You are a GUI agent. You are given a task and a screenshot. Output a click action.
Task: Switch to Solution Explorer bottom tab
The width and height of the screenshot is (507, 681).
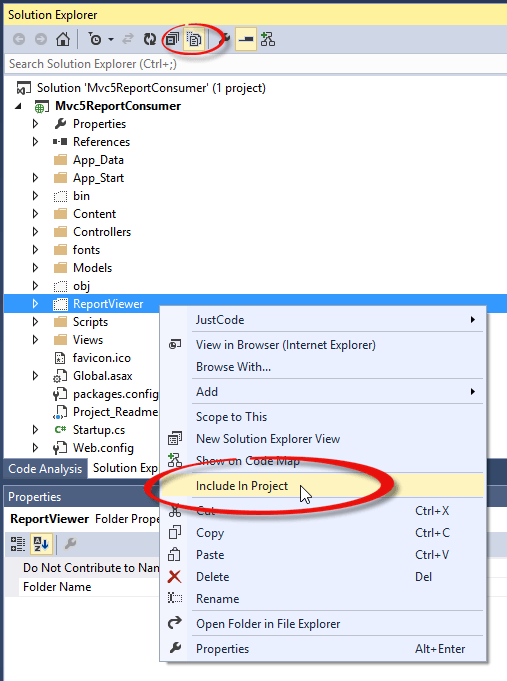125,468
